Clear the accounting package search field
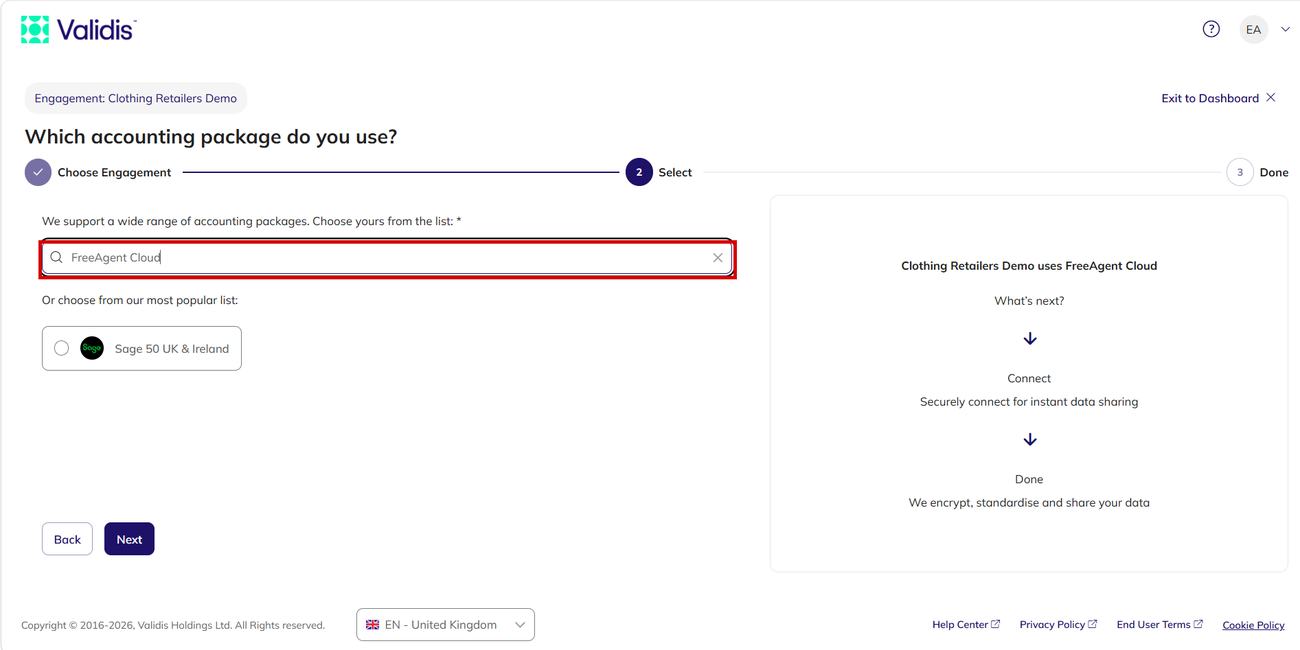Image resolution: width=1300 pixels, height=650 pixels. [718, 258]
